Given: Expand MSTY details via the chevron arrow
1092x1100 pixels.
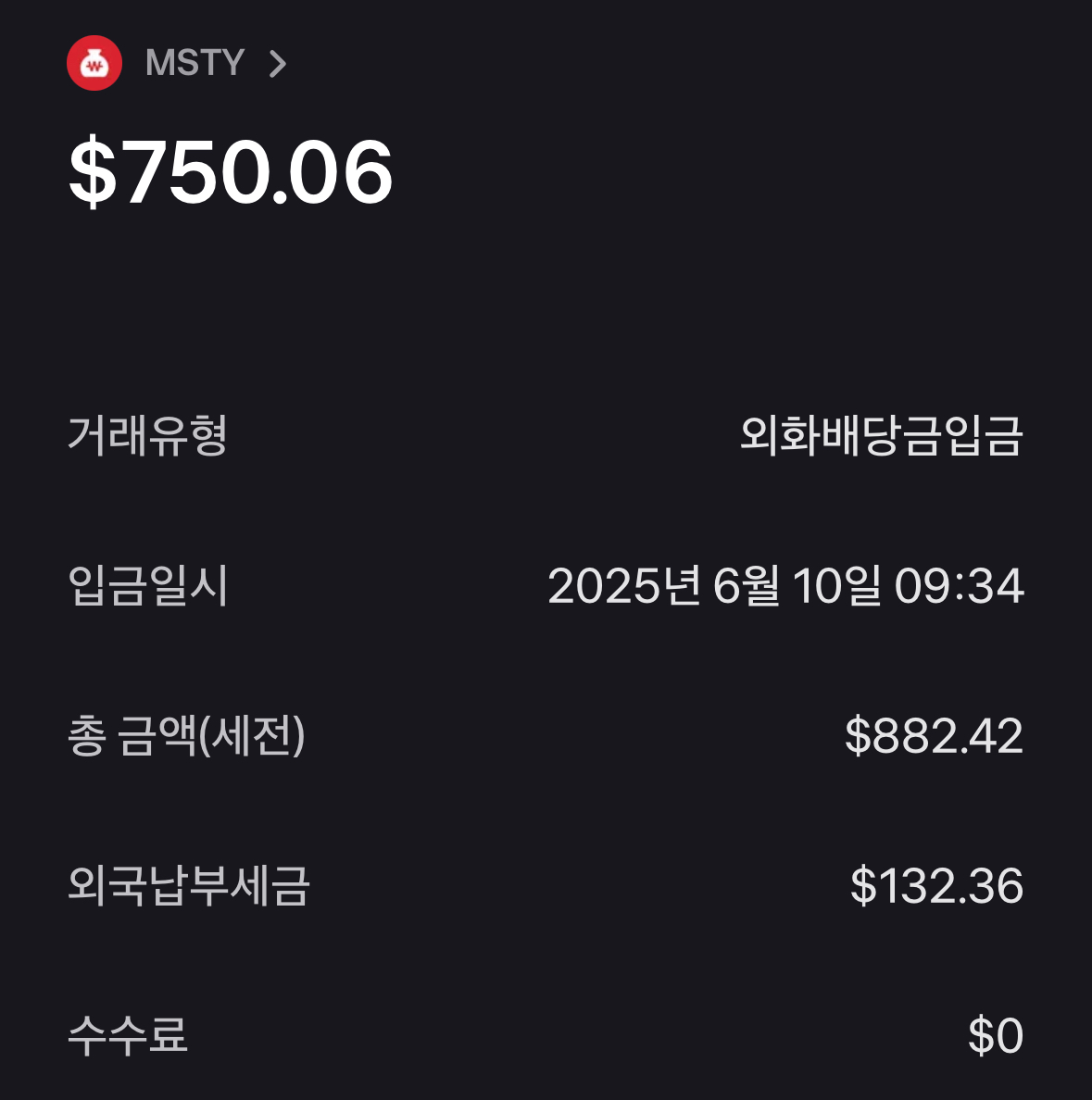Looking at the screenshot, I should [x=277, y=64].
